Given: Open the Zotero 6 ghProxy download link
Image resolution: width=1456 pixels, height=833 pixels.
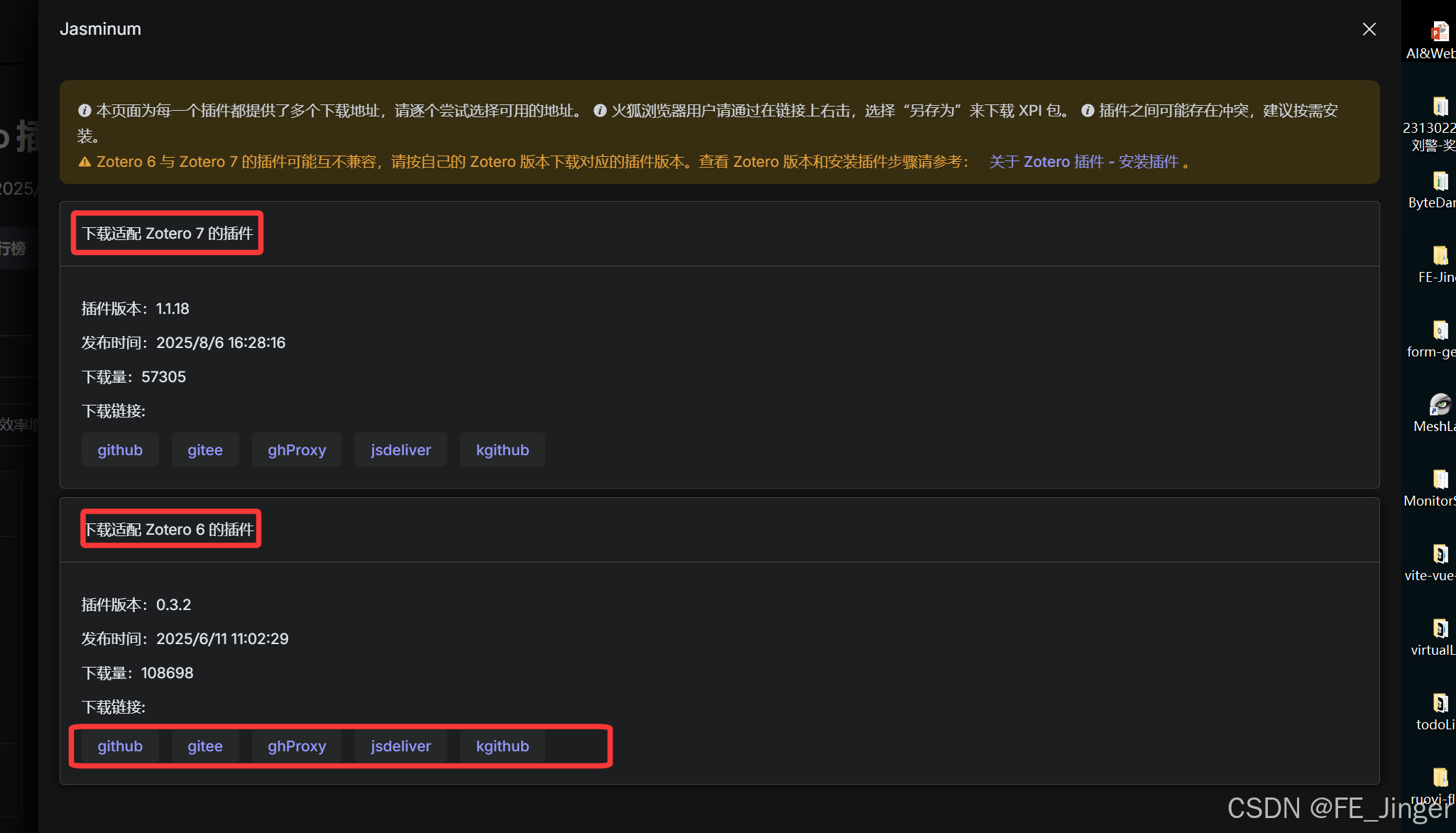Looking at the screenshot, I should tap(297, 746).
